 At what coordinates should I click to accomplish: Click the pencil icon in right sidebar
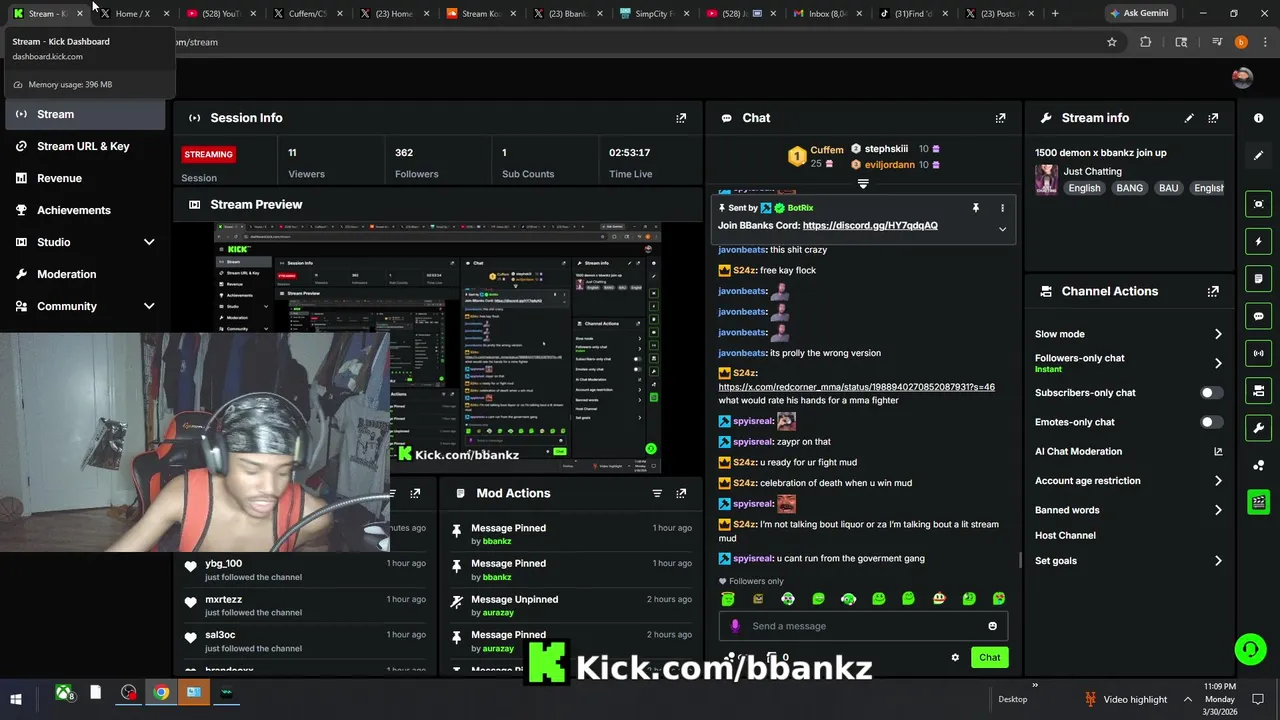(1258, 156)
